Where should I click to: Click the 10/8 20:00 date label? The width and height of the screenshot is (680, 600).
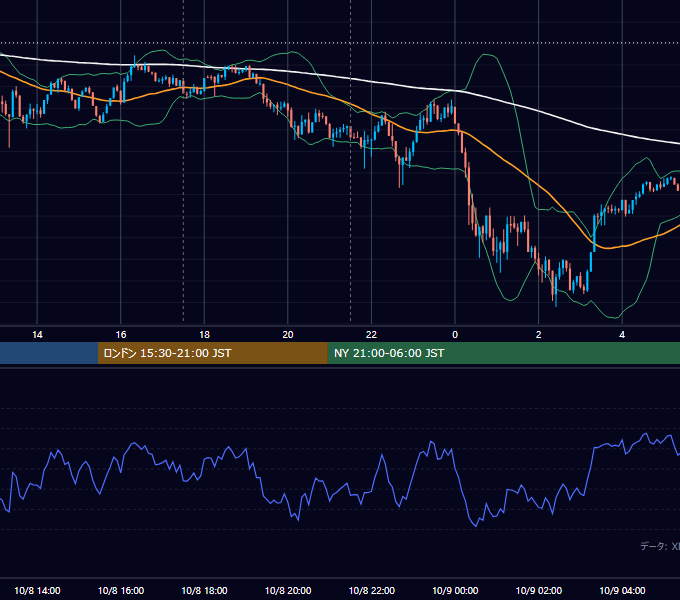[288, 590]
